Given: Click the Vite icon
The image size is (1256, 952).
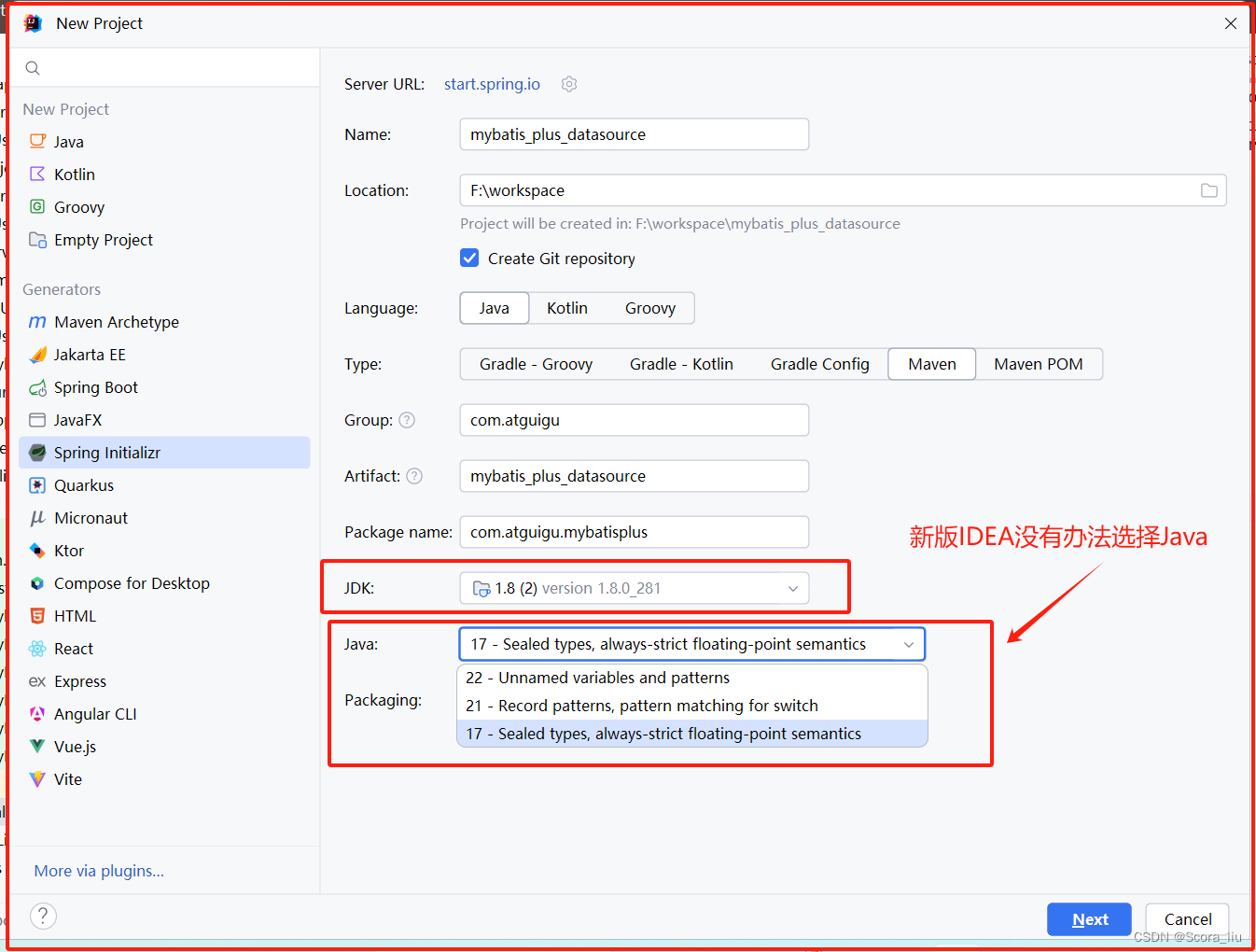Looking at the screenshot, I should 37,779.
